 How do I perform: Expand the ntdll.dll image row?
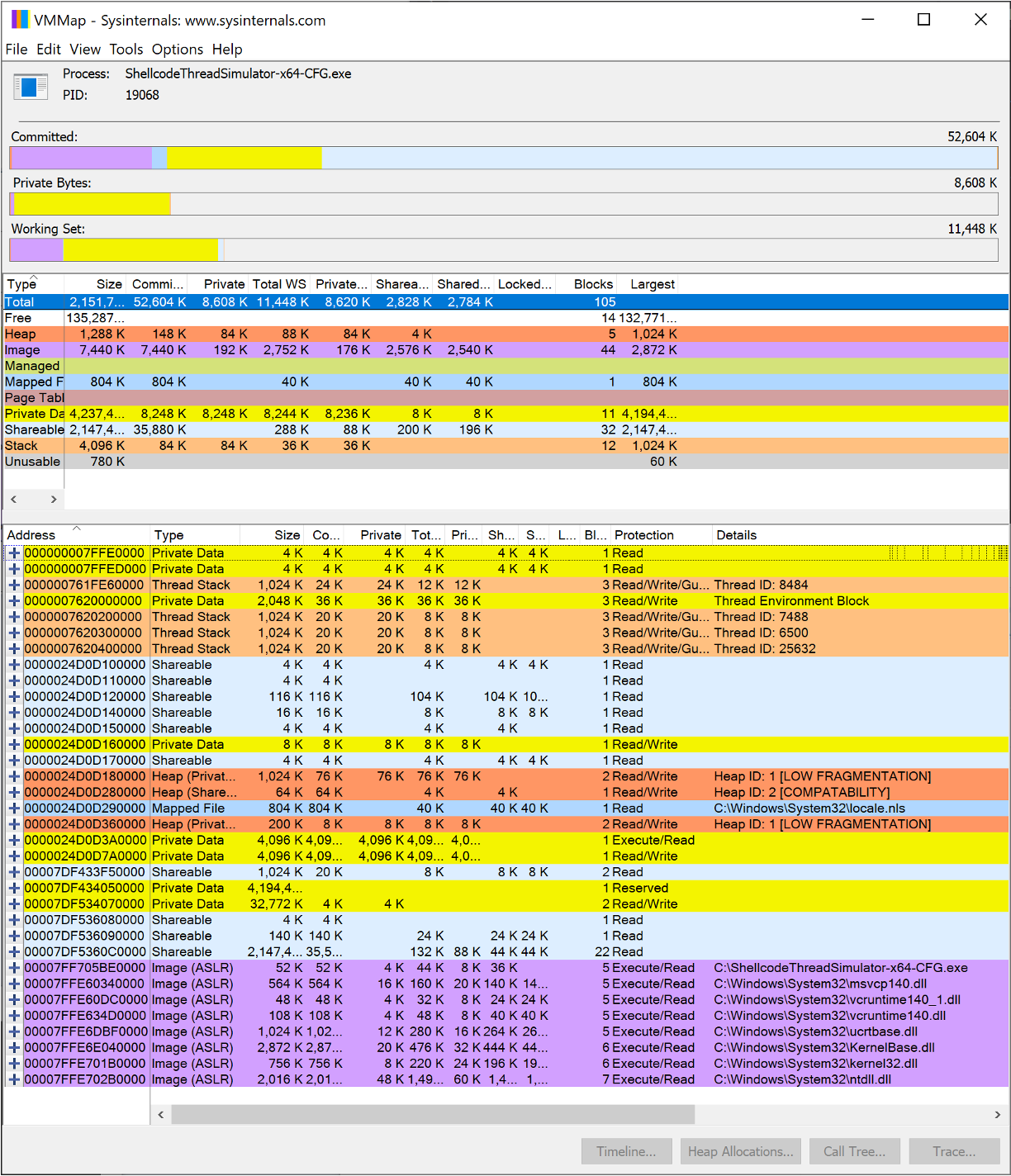click(14, 1079)
